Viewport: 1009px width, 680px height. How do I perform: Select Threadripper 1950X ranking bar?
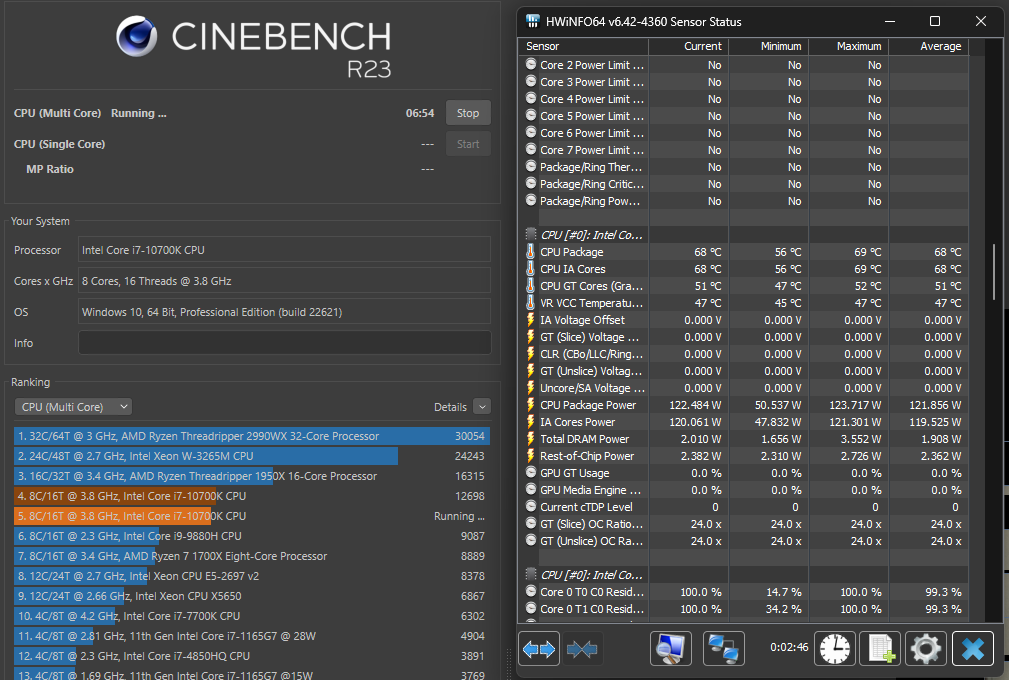click(x=252, y=476)
